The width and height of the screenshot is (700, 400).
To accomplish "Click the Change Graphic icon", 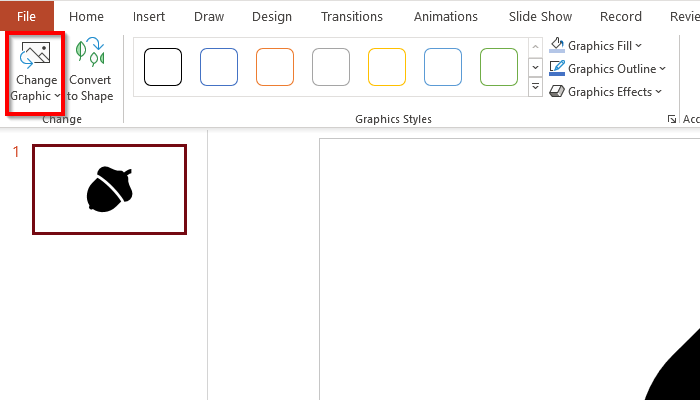I will 35,57.
